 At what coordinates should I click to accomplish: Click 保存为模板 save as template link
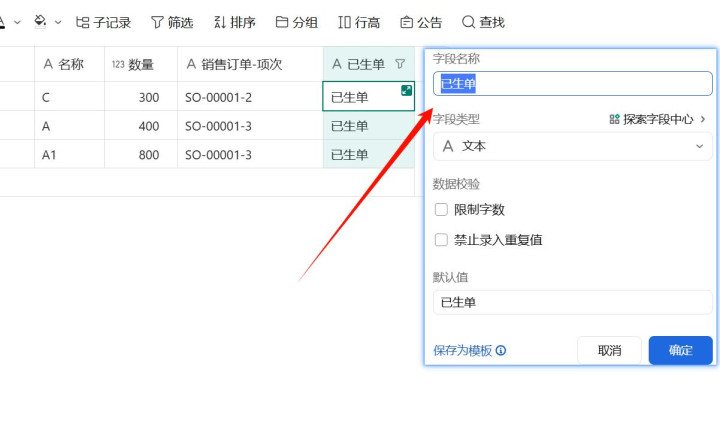click(x=462, y=351)
